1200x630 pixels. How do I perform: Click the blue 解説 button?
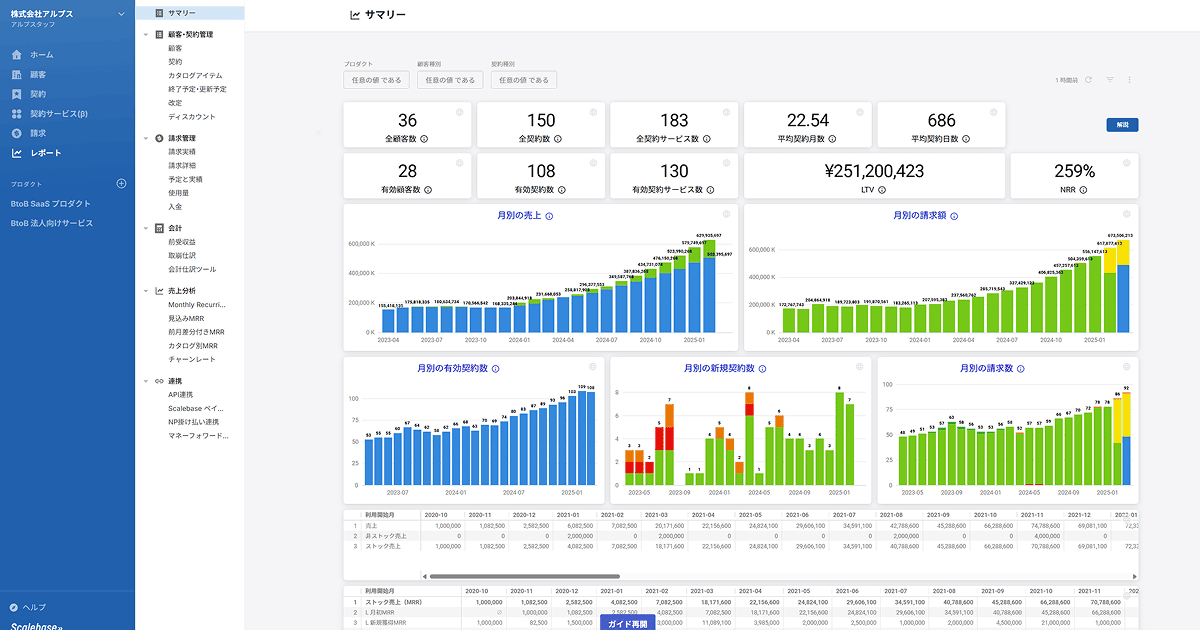[1122, 125]
